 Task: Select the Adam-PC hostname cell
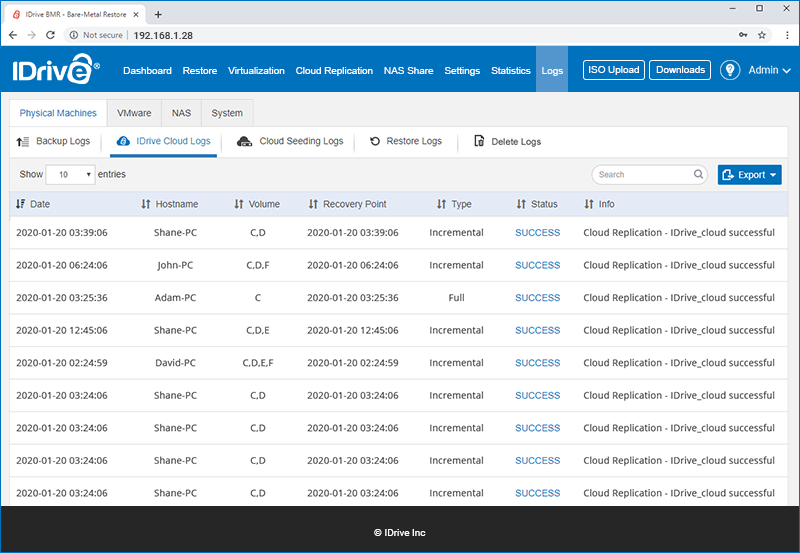(x=176, y=298)
